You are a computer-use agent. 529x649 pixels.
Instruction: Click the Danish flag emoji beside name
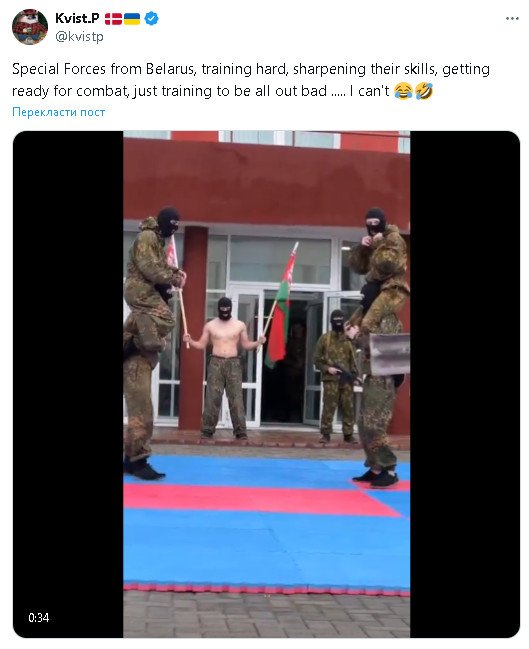pos(113,19)
